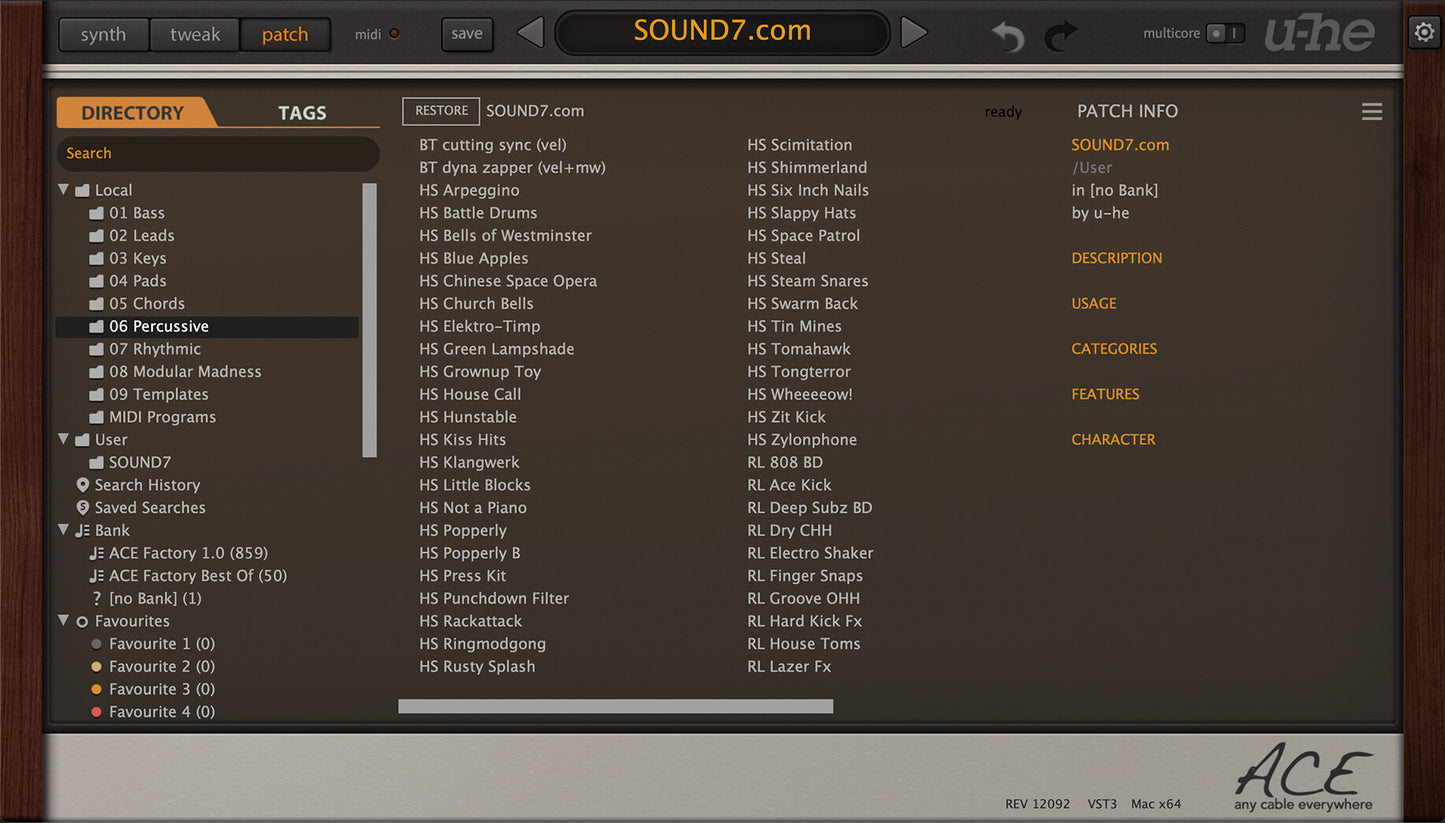Screen dimensions: 1445x823
Task: Click the Favourite 4 red dot
Action: pyautogui.click(x=97, y=712)
